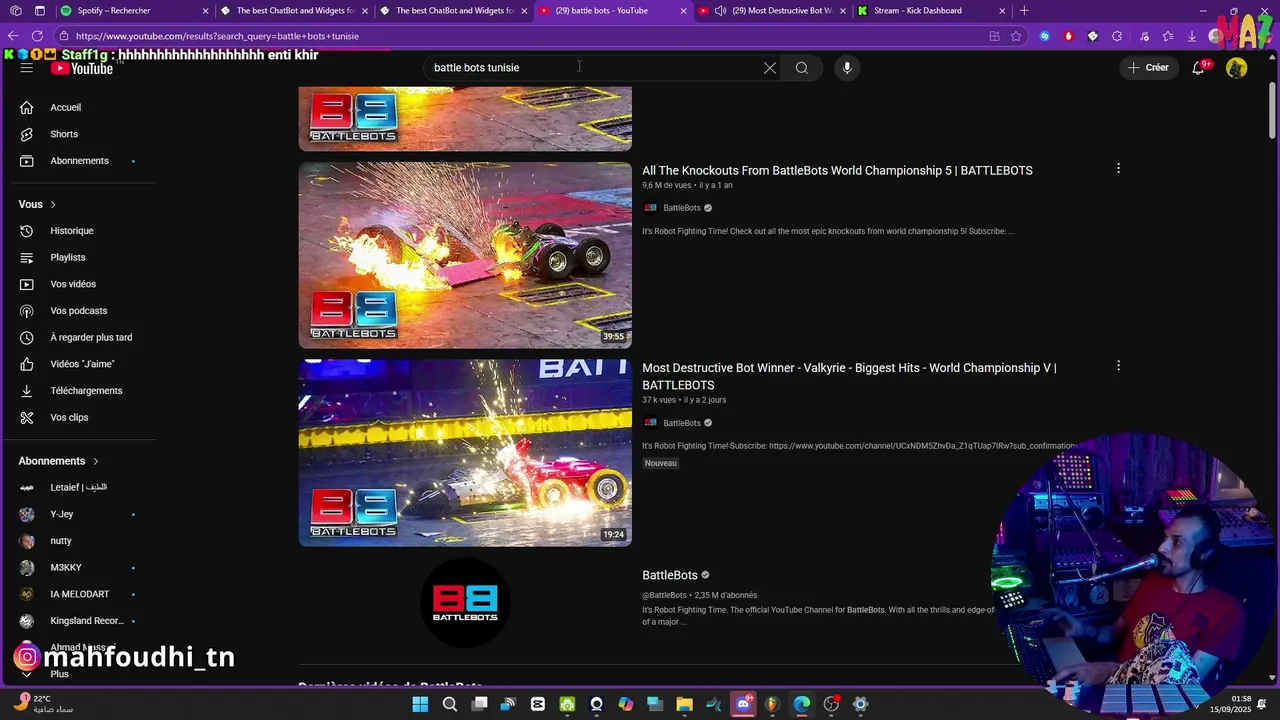1280x720 pixels.
Task: Open Vos podcasts in the sidebar
Action: (78, 311)
